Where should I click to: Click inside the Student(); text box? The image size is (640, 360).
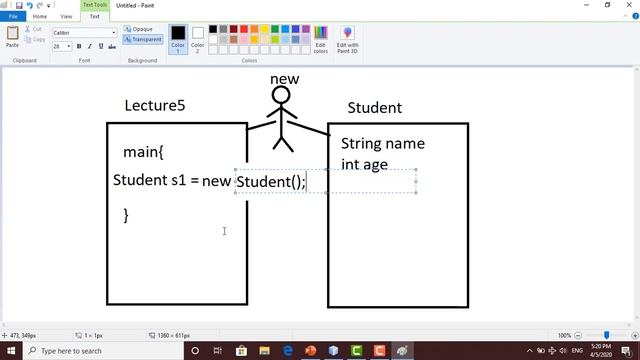click(x=326, y=181)
